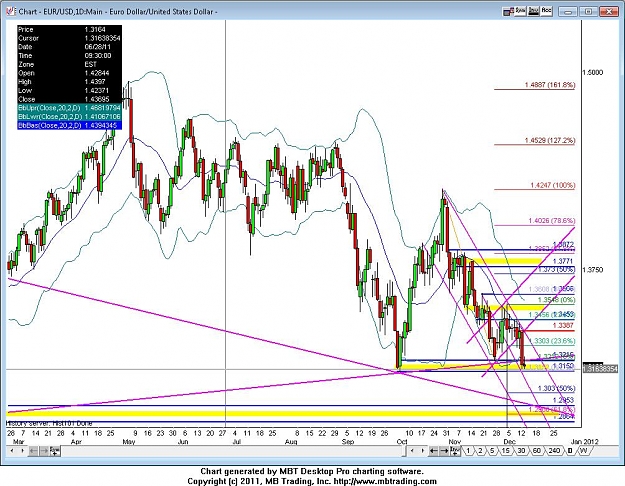The width and height of the screenshot is (625, 486).
Task: Switch to the 1-minute timeframe tab
Action: coord(468,451)
